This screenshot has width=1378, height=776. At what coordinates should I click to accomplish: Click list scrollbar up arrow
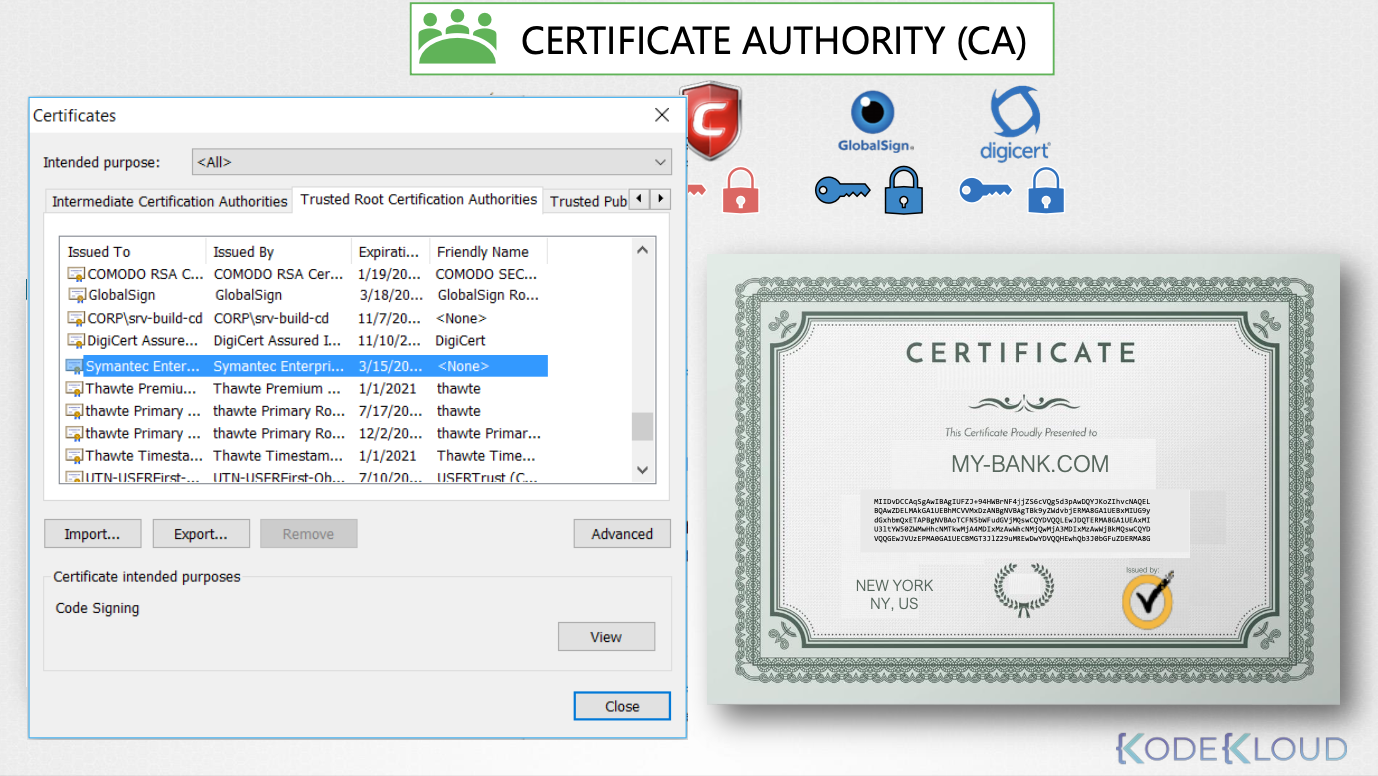[x=643, y=249]
